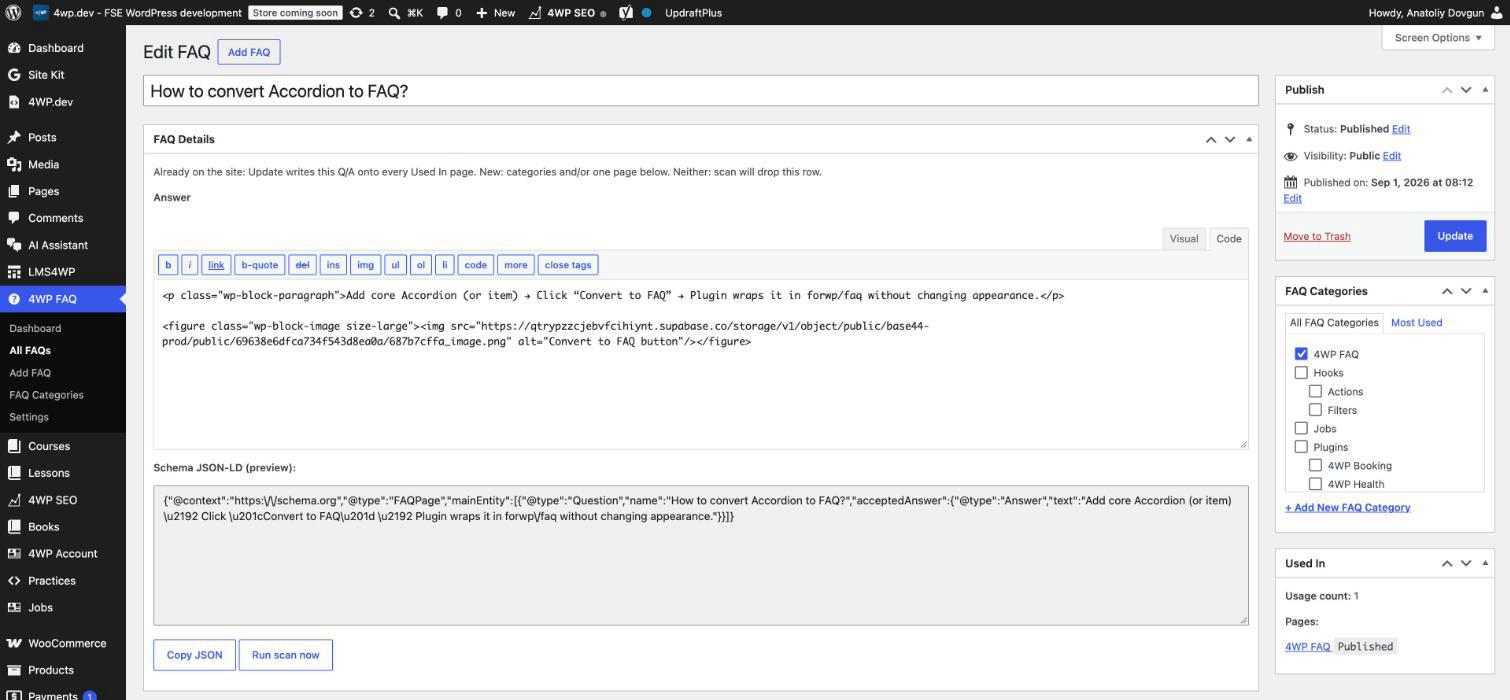
Task: Click the img quicktag button
Action: tap(365, 265)
